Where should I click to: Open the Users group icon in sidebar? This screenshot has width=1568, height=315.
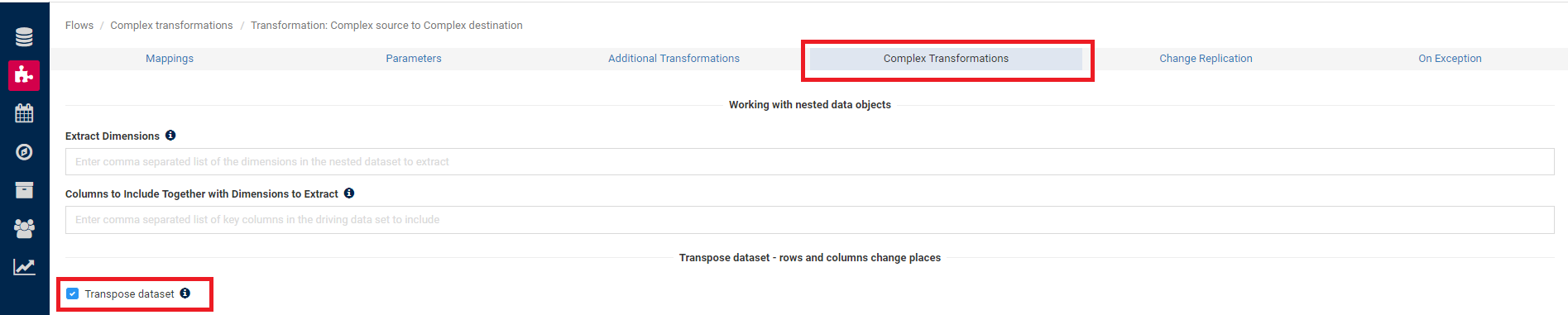[x=24, y=228]
